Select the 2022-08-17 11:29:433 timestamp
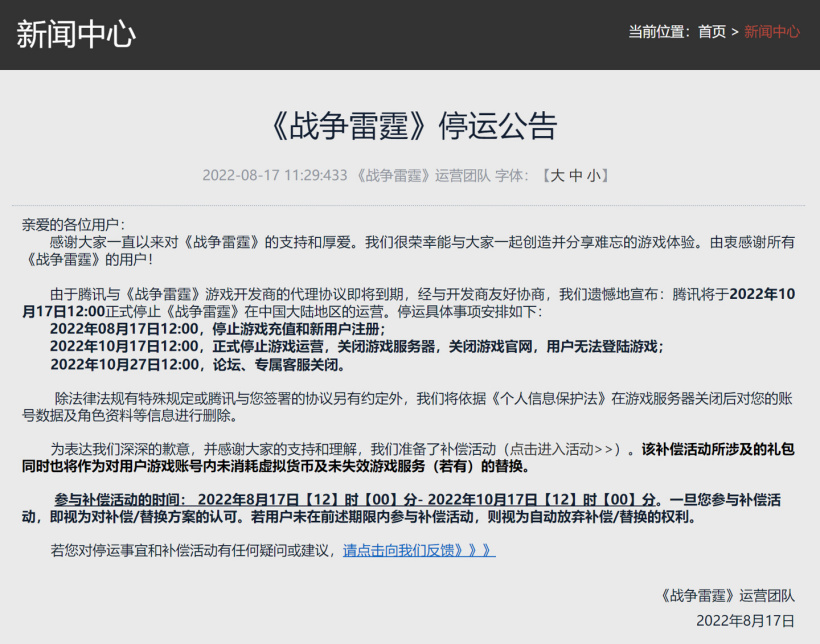Screen dimensions: 820x644 coord(275,175)
